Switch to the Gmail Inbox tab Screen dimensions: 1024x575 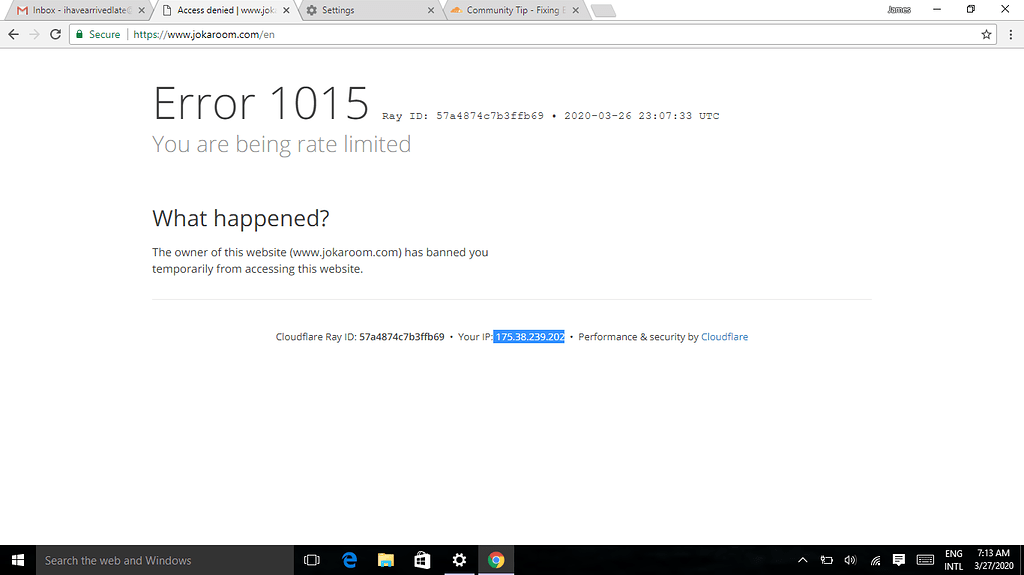pos(78,10)
